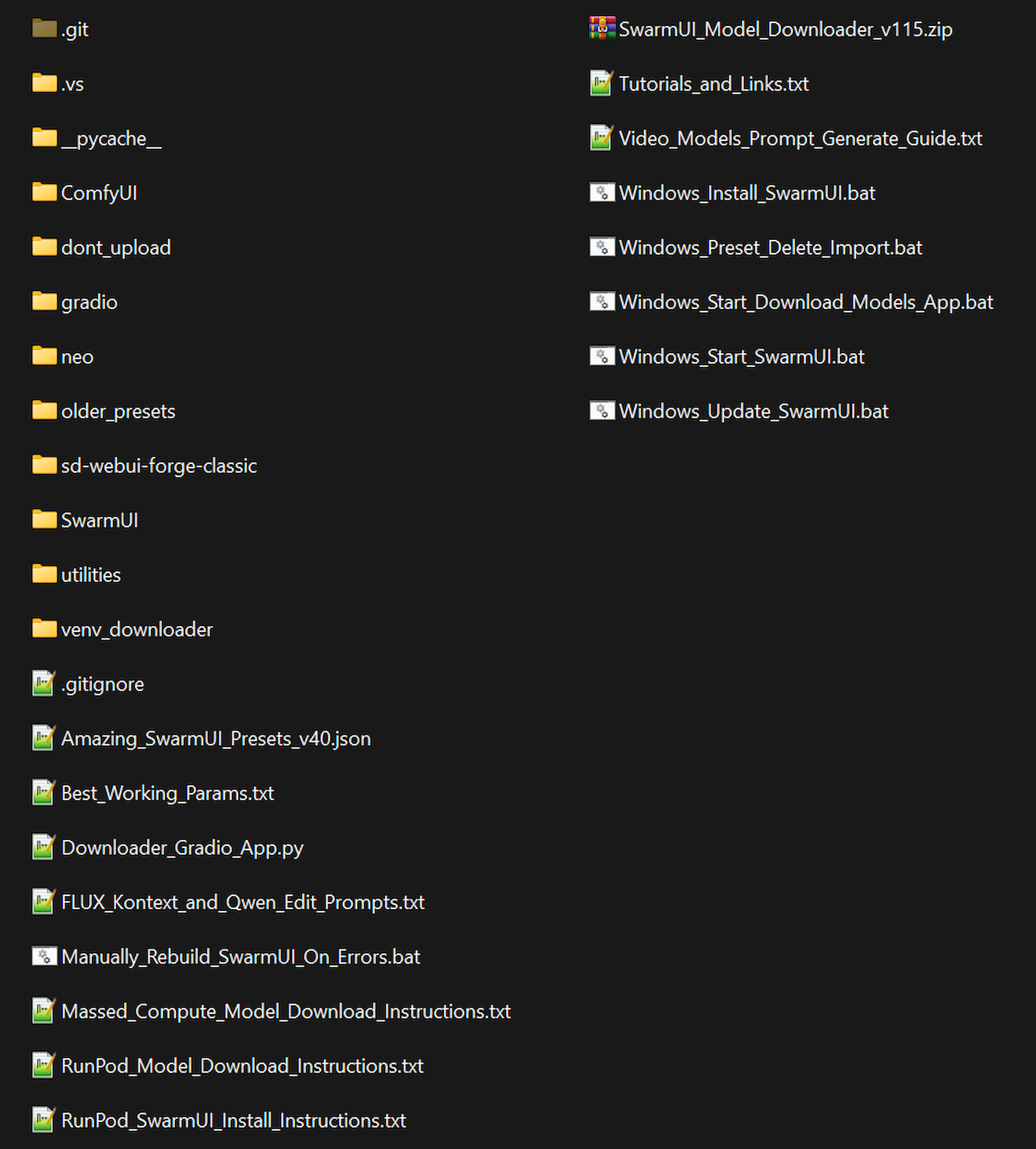Image resolution: width=1036 pixels, height=1149 pixels.
Task: Click the file name "RunPod_SwarmUI_Install_Instructions.txt"
Action: pos(234,1121)
